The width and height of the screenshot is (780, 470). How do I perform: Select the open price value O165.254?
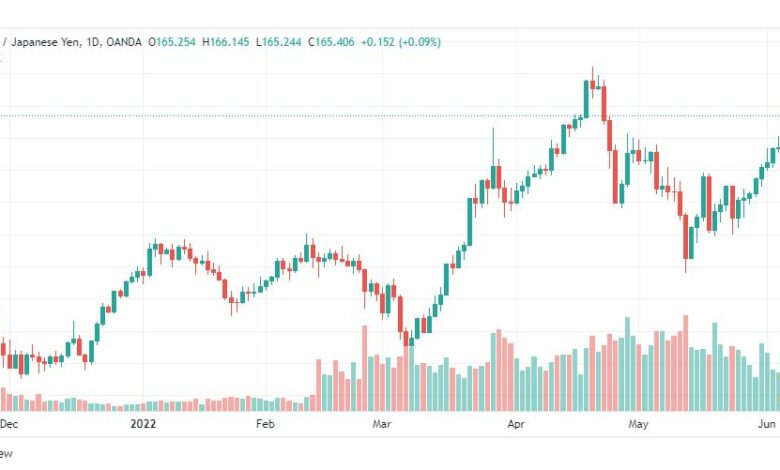point(172,42)
